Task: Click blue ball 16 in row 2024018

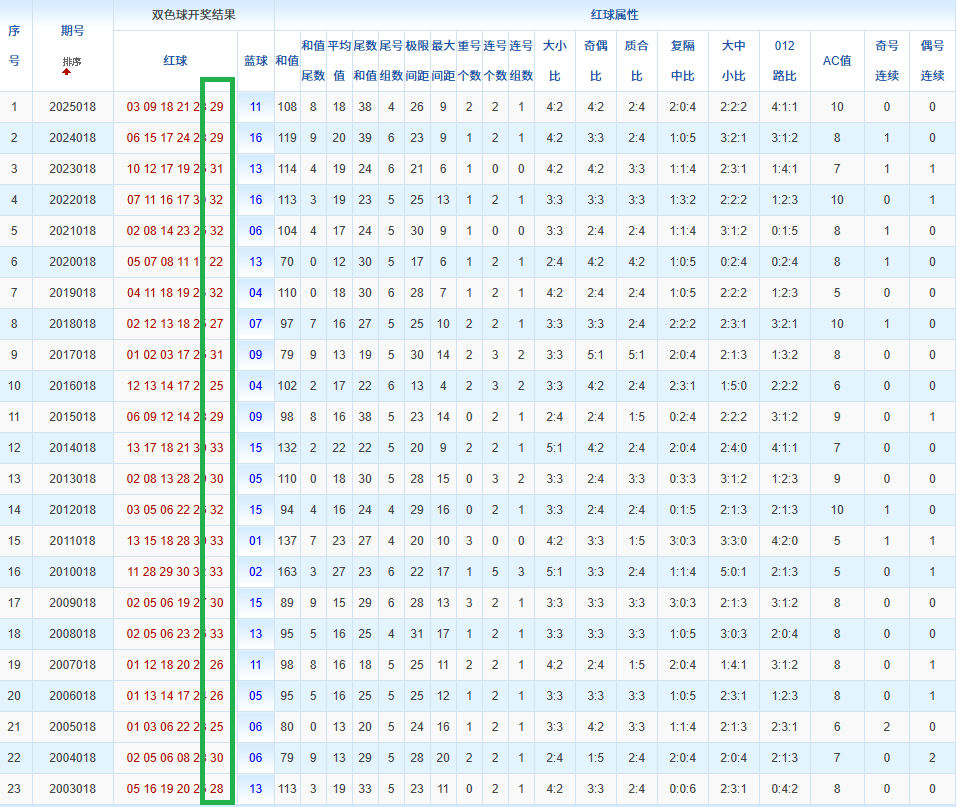Action: [256, 138]
